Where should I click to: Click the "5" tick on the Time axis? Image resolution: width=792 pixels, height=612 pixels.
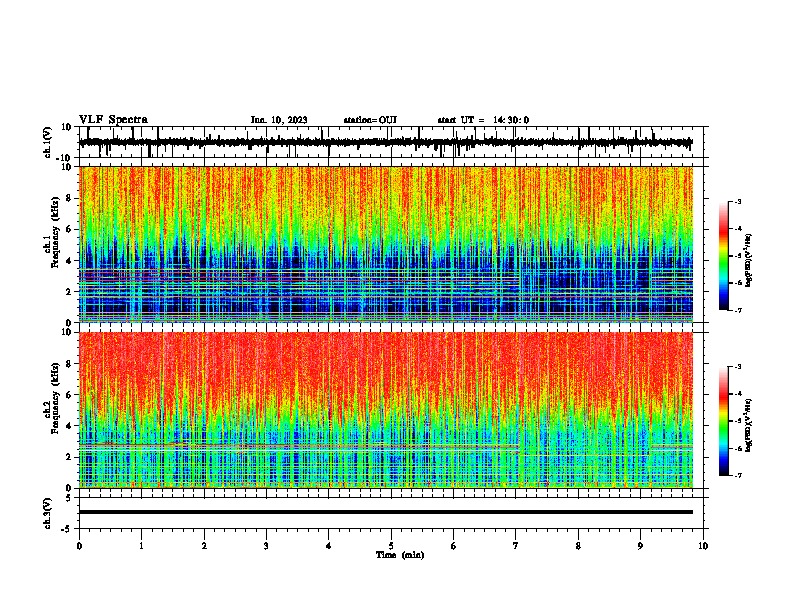(x=391, y=546)
